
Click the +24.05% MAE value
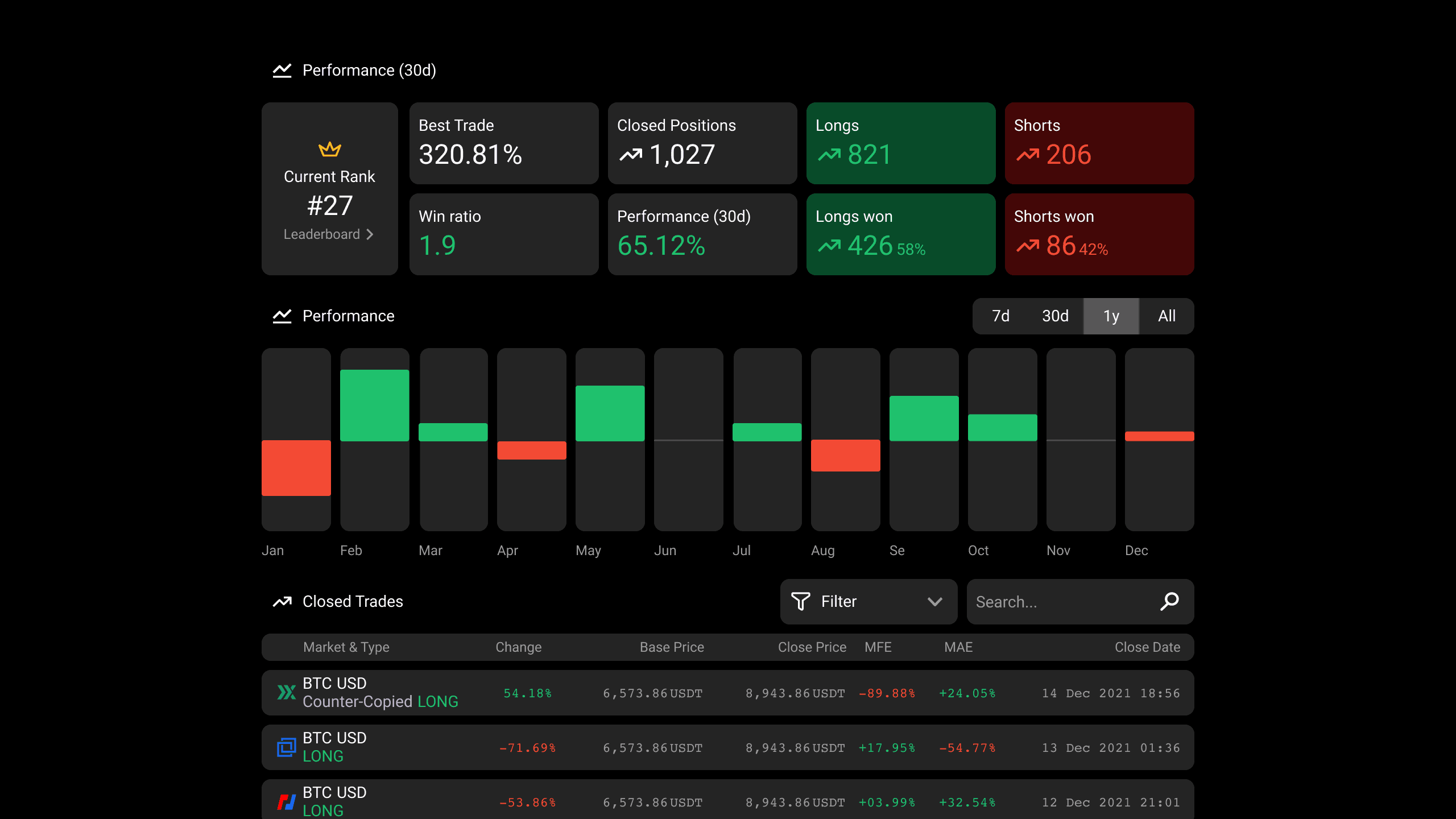click(x=967, y=693)
